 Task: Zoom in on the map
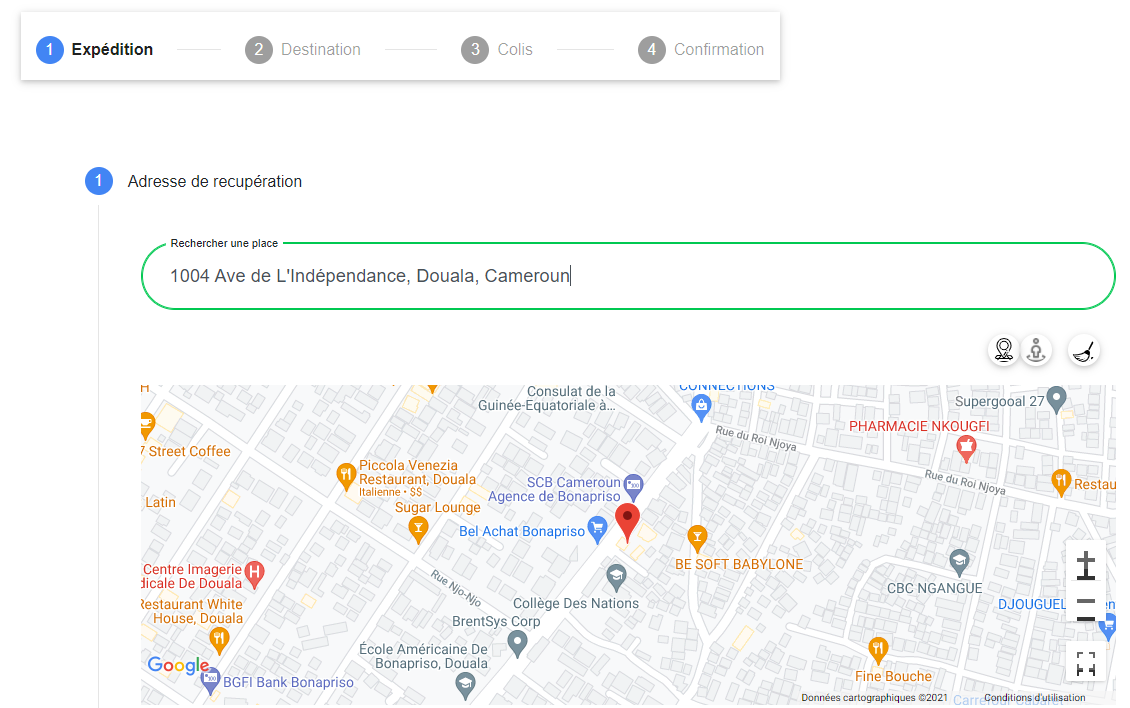coord(1086,567)
